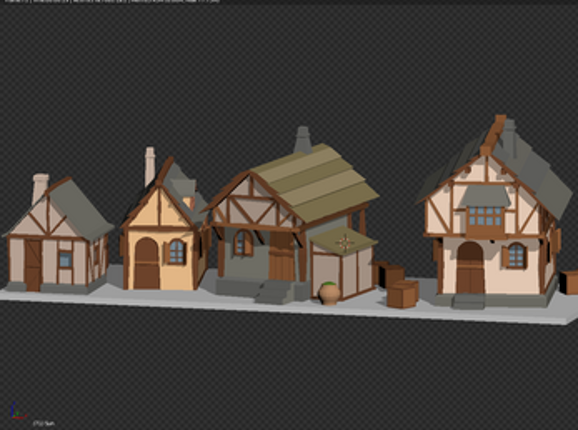
Task: Select the clay pot with green top
Action: [x=329, y=293]
